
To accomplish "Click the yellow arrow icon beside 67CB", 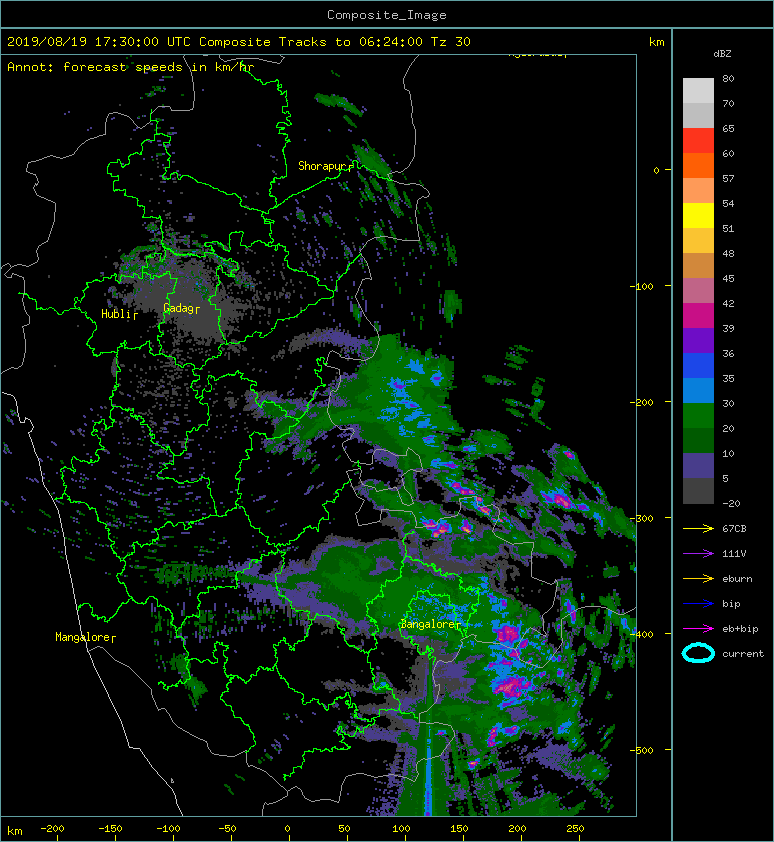I will pyautogui.click(x=698, y=529).
